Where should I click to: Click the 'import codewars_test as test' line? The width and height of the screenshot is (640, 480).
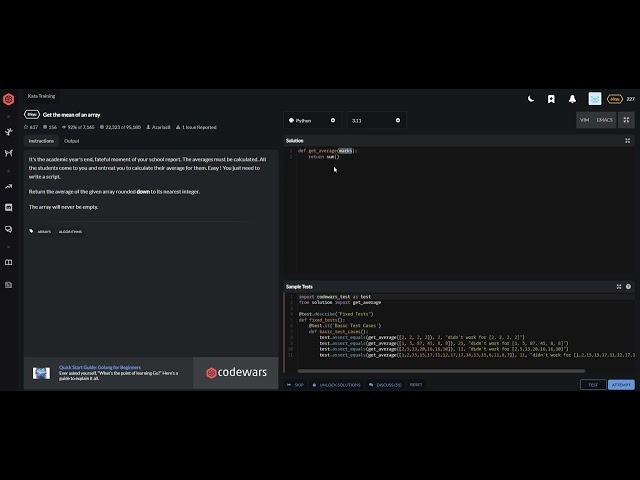(x=335, y=297)
